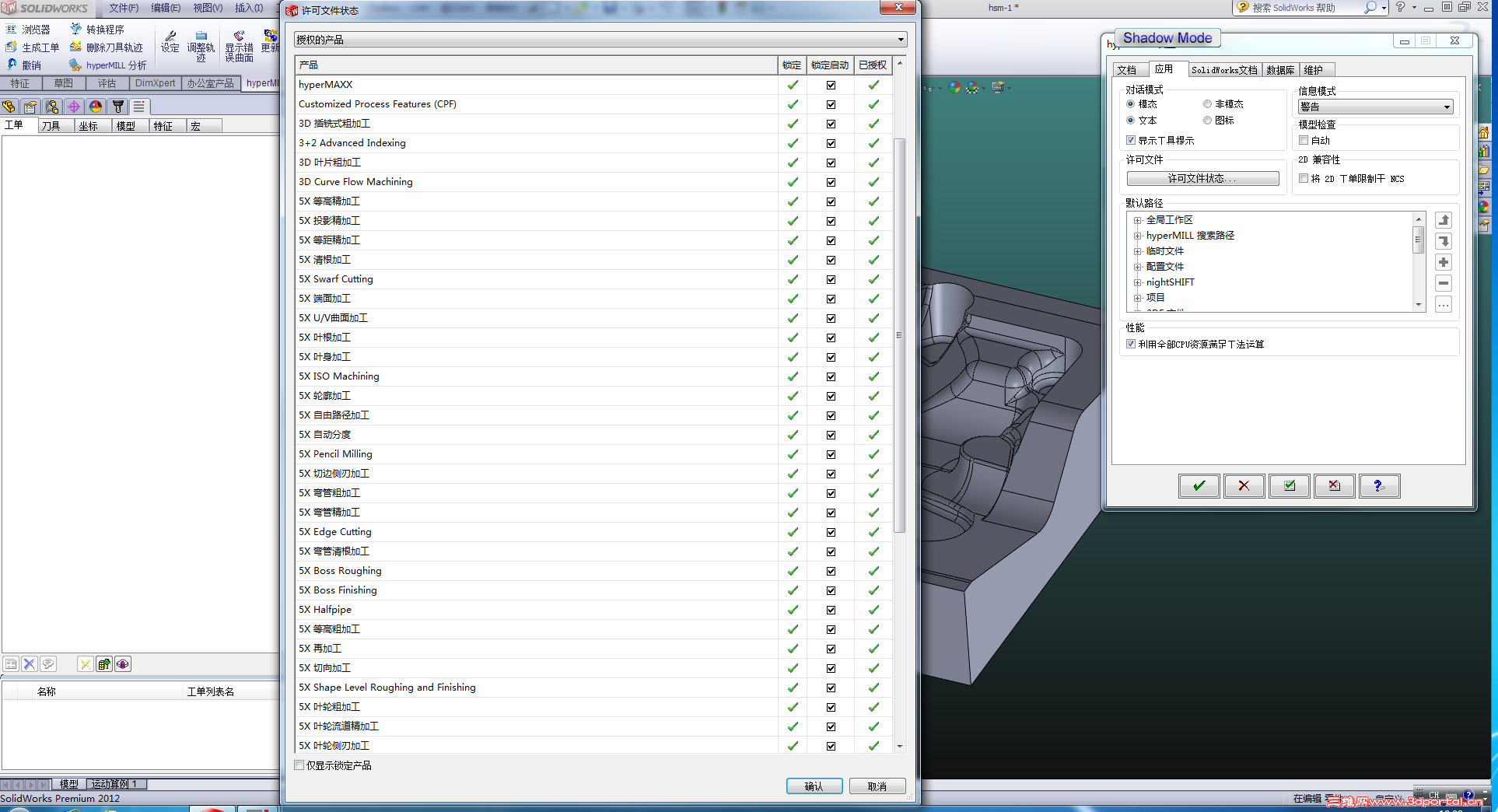1498x812 pixels.
Task: Open the SolidWorks search dropdown arrow
Action: (x=1384, y=8)
